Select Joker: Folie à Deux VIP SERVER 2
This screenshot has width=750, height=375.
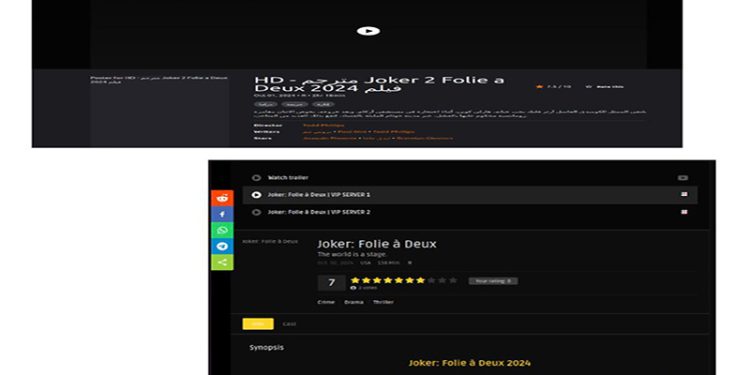(x=470, y=212)
